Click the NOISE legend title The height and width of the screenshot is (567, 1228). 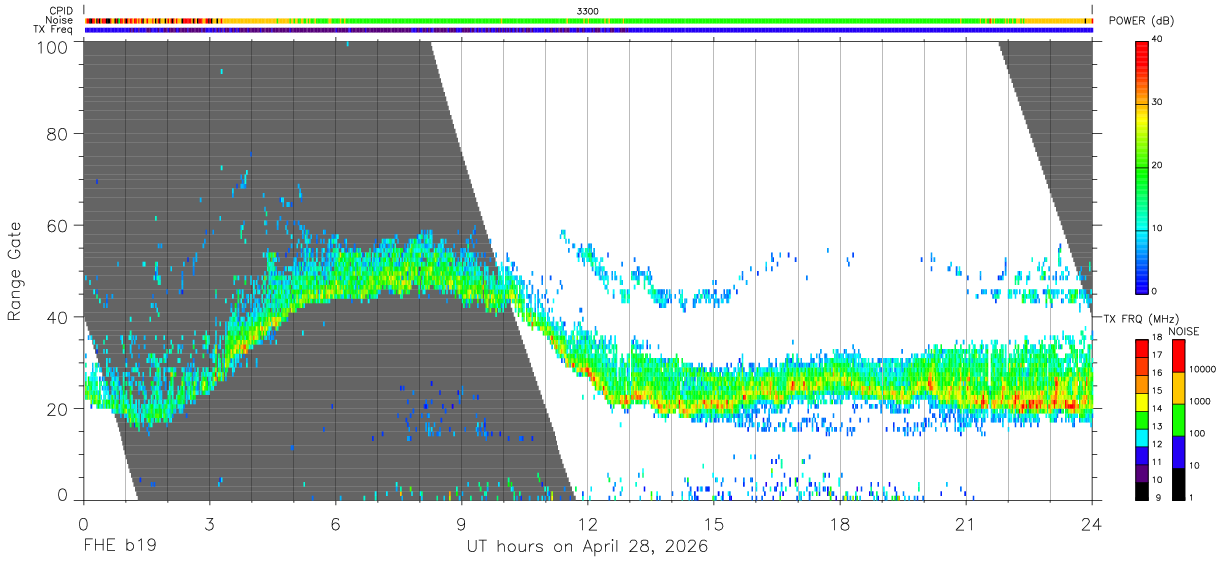pos(1183,331)
